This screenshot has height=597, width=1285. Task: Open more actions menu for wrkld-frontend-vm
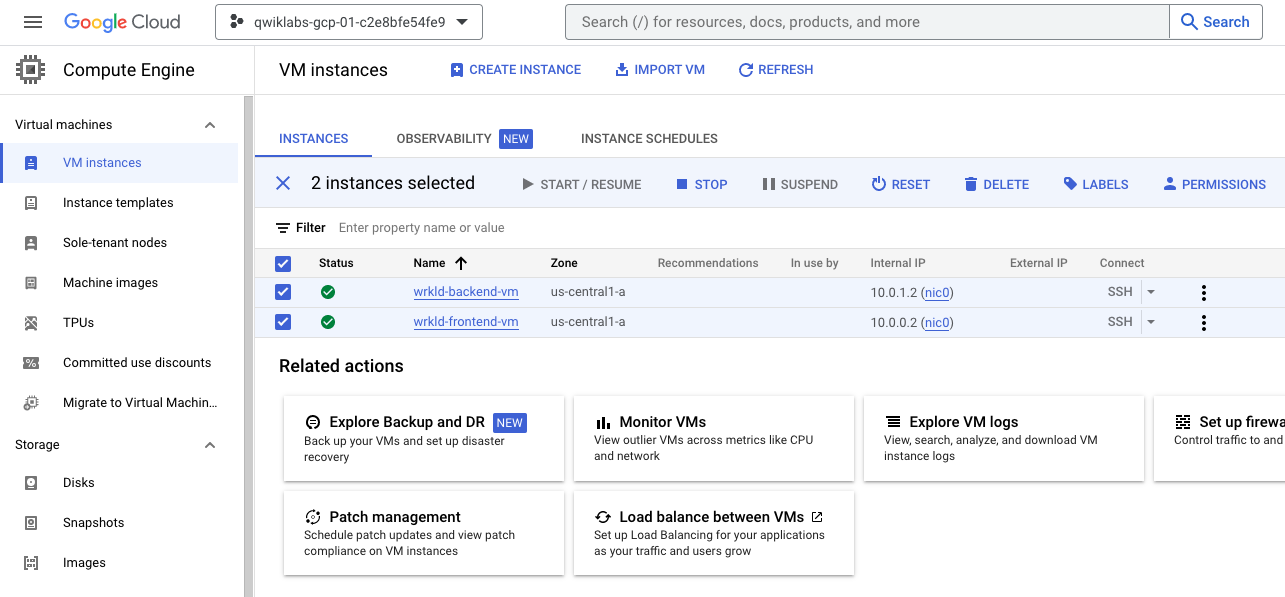coord(1204,323)
